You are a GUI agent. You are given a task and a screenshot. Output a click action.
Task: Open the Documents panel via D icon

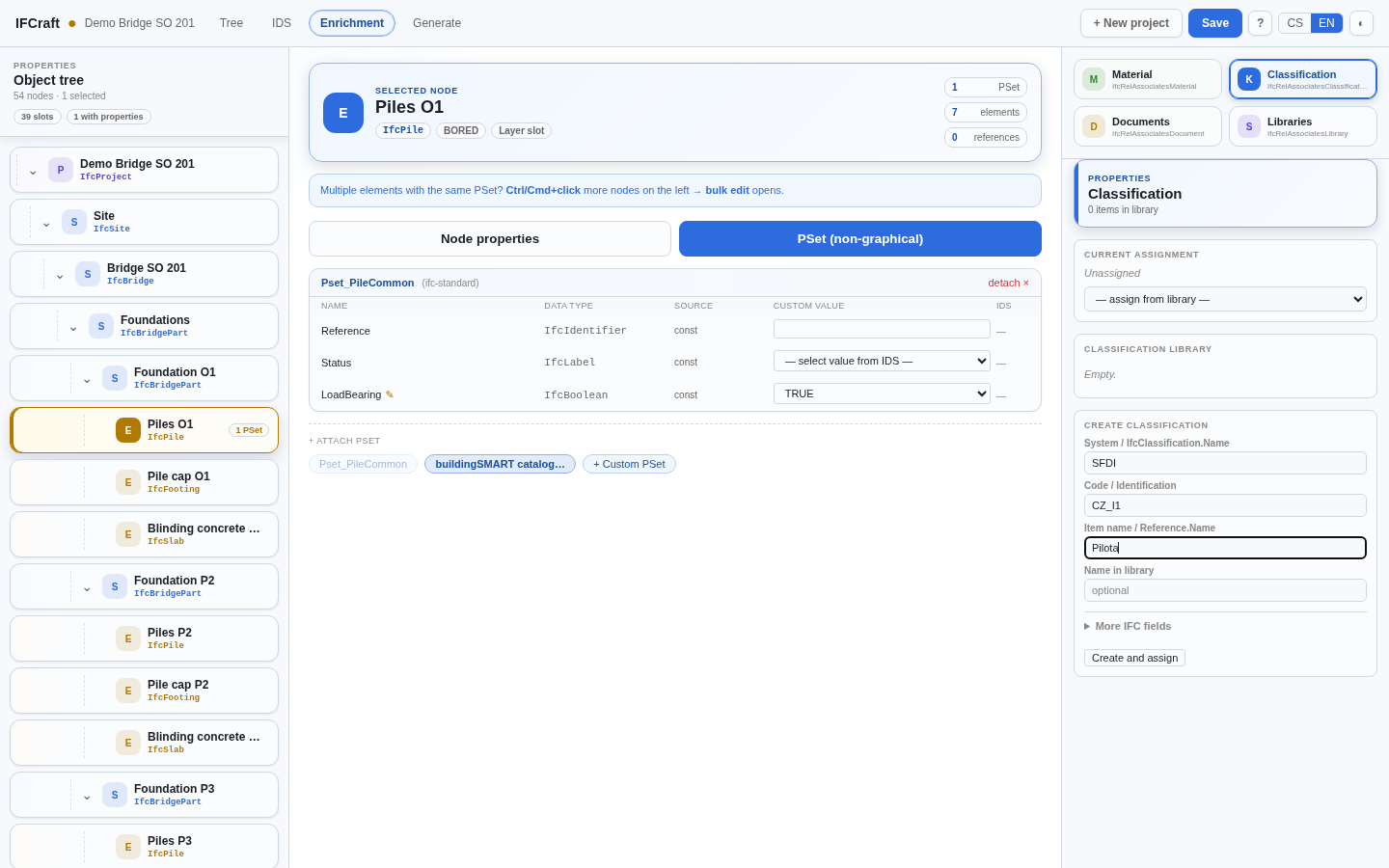pos(1094,126)
